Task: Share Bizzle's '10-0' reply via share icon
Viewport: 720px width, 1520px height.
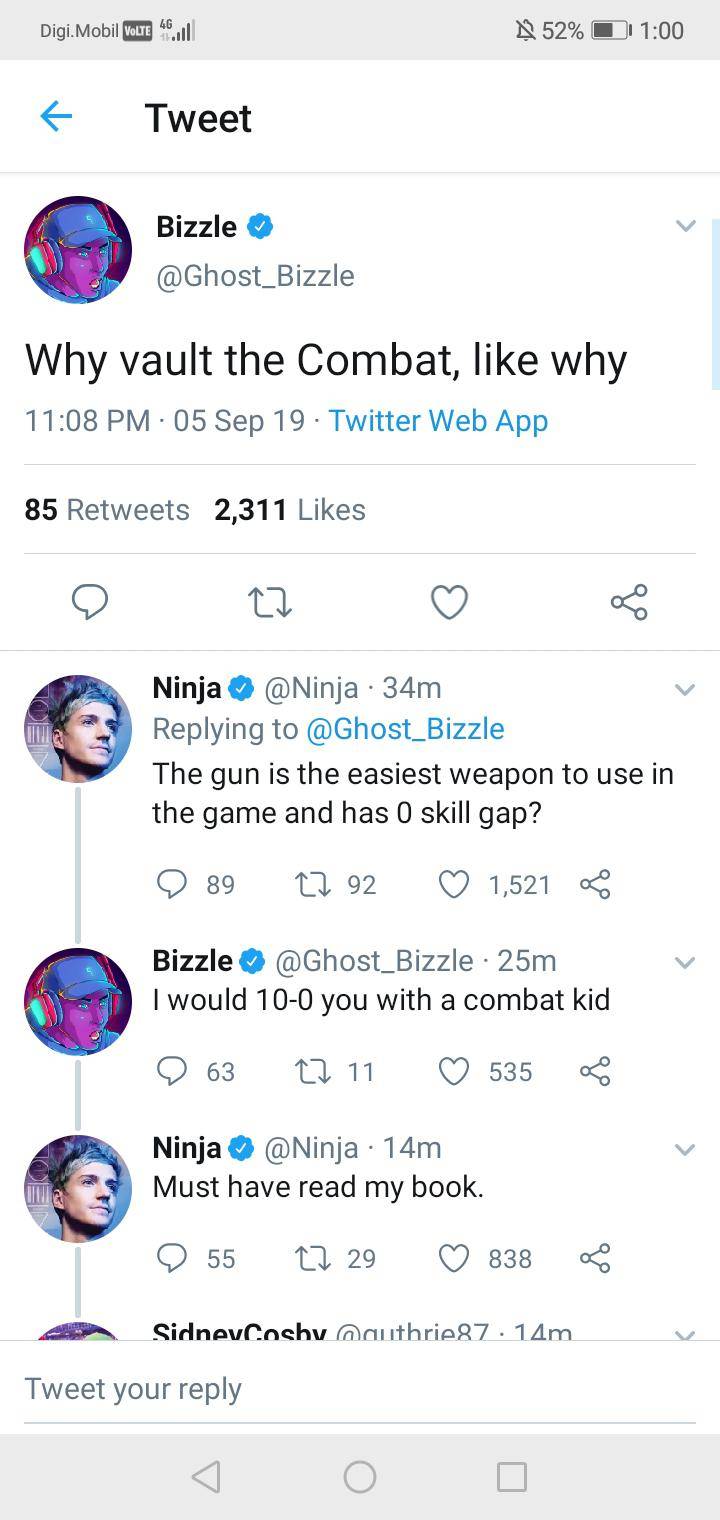Action: (x=594, y=1070)
